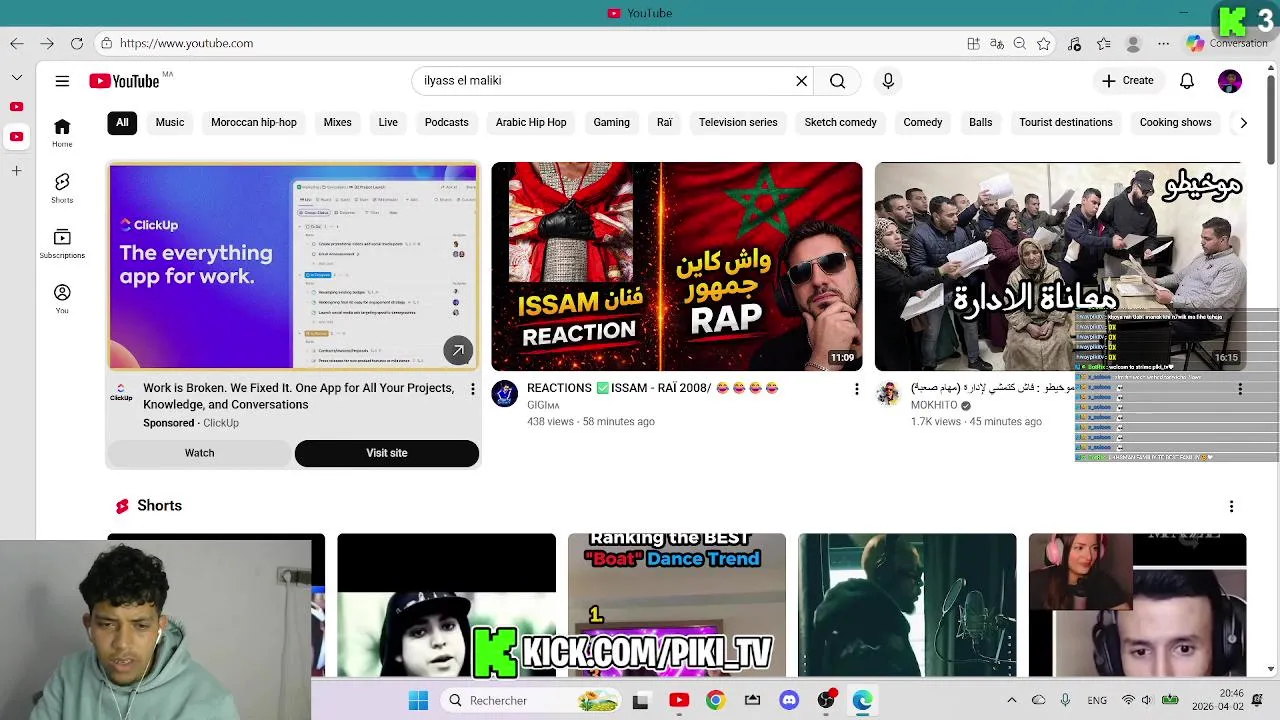The image size is (1280, 720).
Task: Play the MOKHITO administration video thumbnail
Action: [x=1060, y=267]
